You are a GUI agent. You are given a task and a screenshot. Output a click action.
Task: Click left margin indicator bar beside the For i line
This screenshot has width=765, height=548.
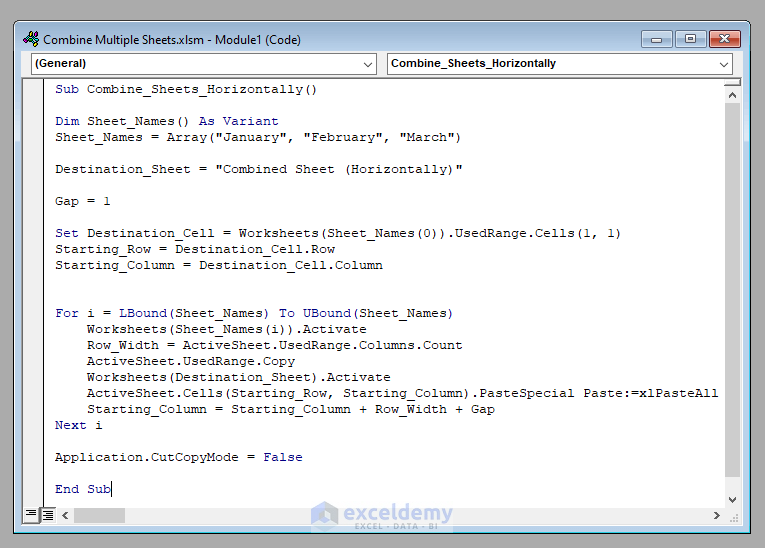33,313
